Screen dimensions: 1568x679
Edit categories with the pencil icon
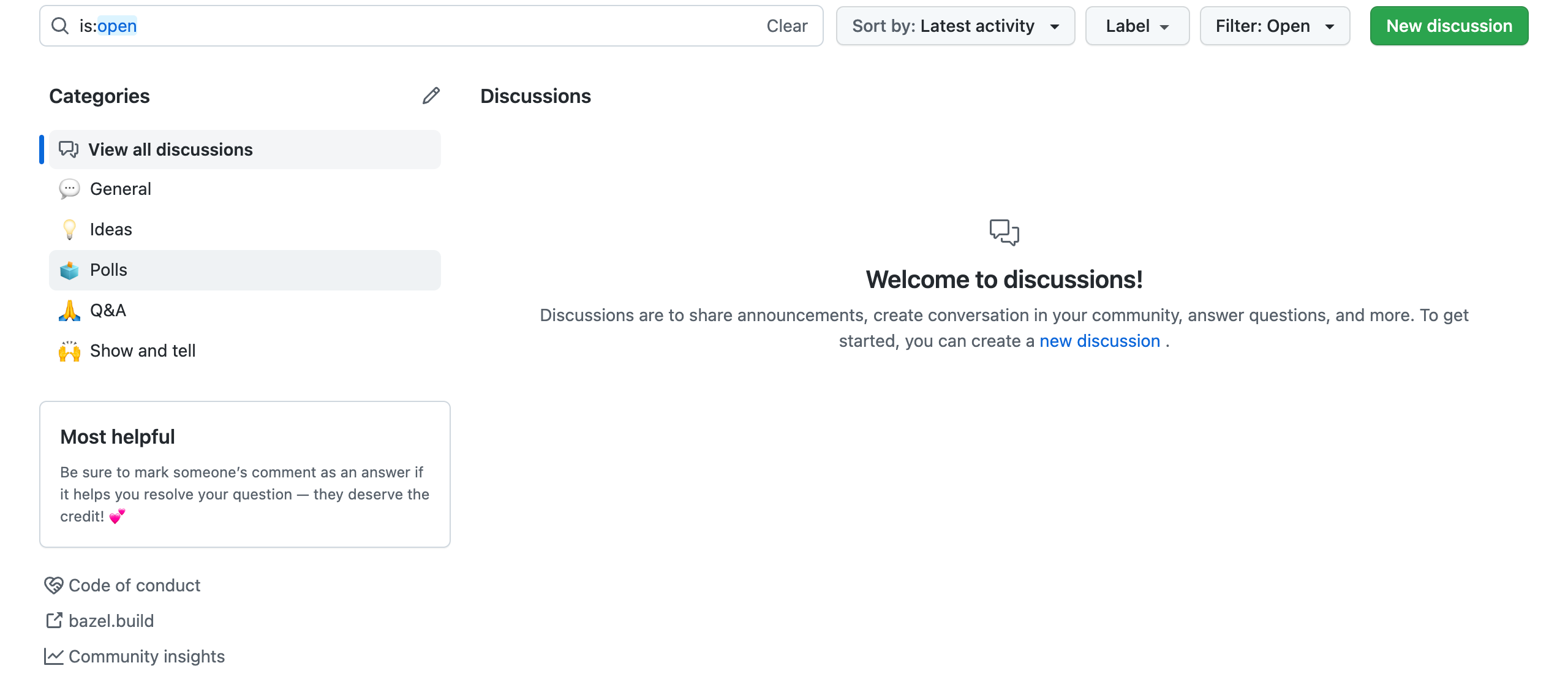point(431,96)
